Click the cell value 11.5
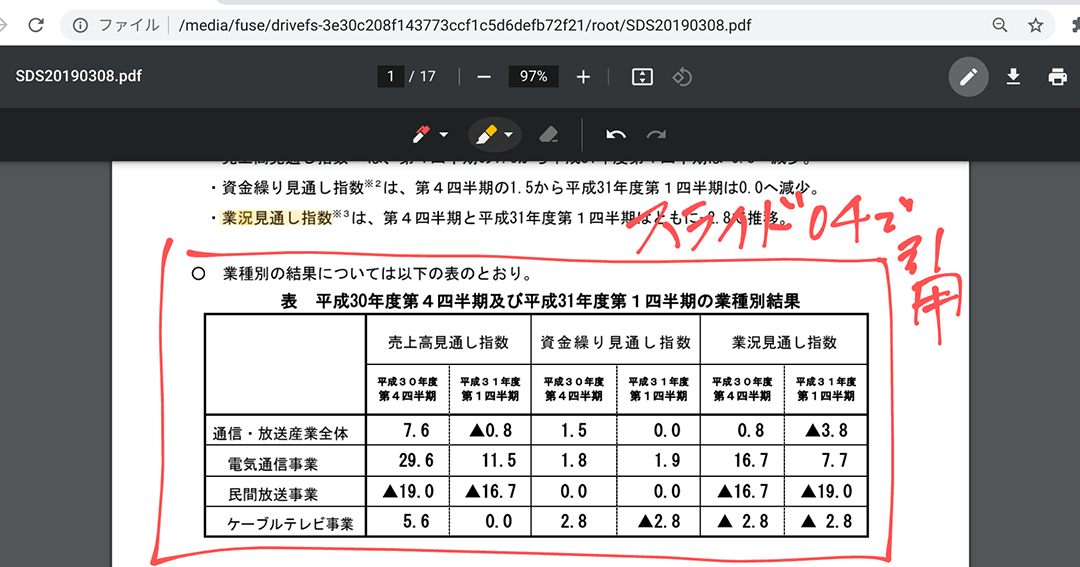Image resolution: width=1080 pixels, height=567 pixels. tap(499, 460)
